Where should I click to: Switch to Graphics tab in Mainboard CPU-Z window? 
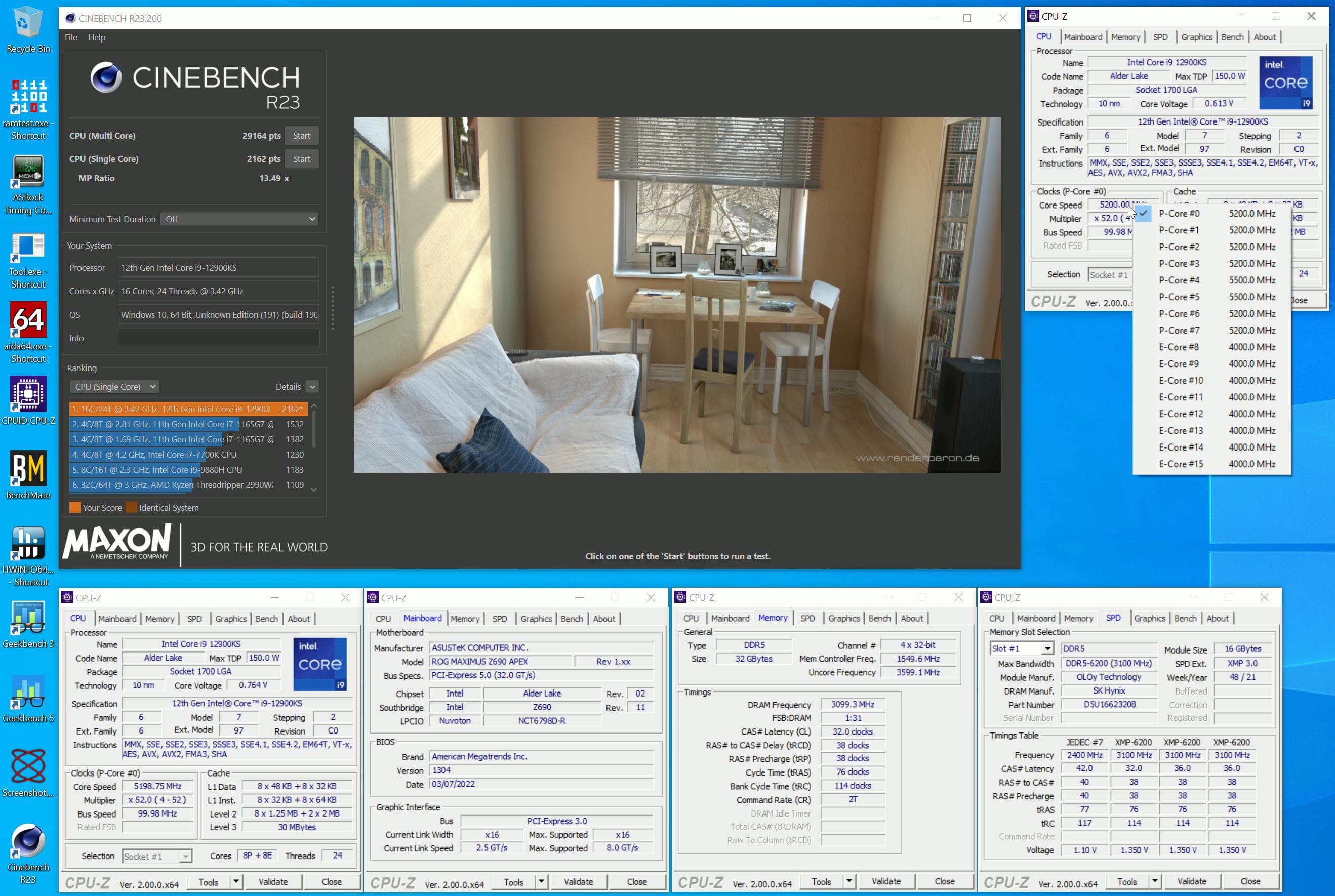[536, 619]
